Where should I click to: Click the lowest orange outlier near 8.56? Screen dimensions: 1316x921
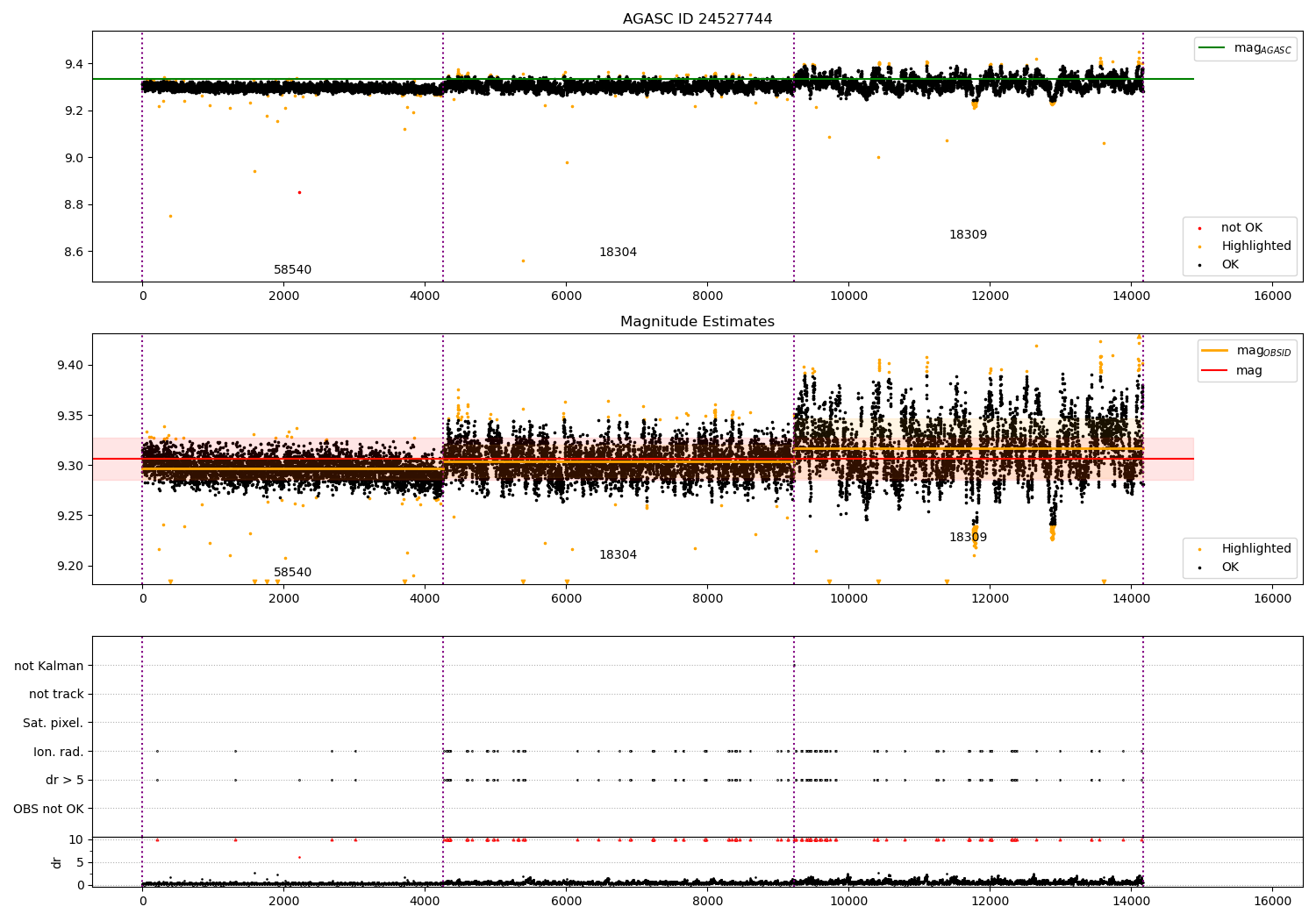pyautogui.click(x=523, y=261)
